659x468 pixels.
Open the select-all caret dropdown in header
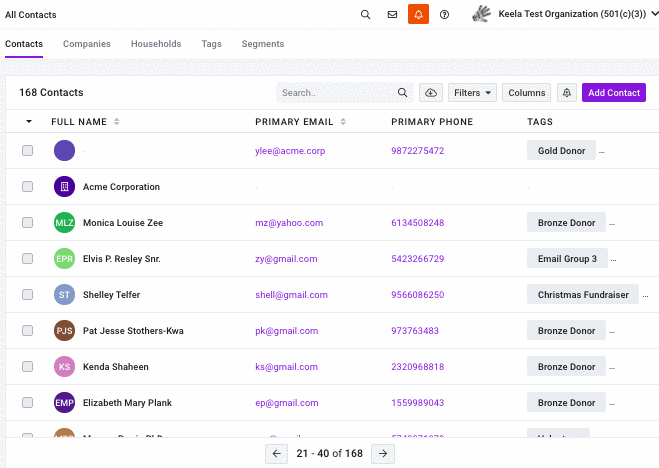tap(29, 121)
